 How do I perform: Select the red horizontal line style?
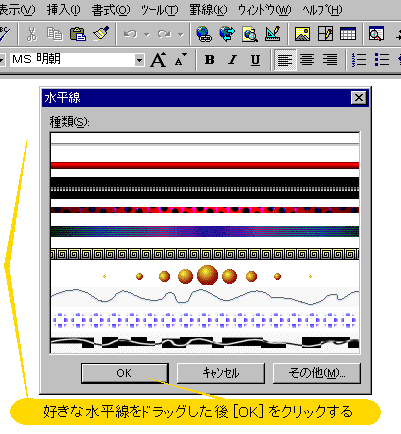pyautogui.click(x=205, y=165)
